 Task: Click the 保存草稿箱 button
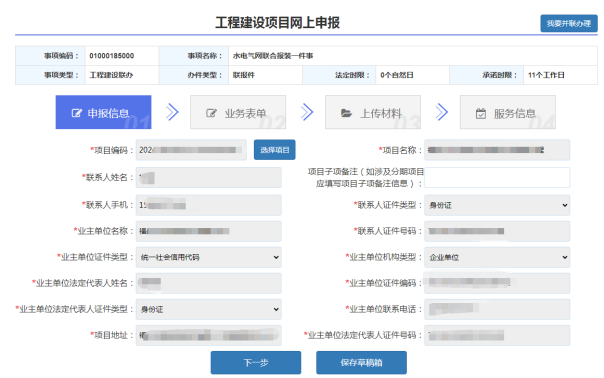point(361,363)
